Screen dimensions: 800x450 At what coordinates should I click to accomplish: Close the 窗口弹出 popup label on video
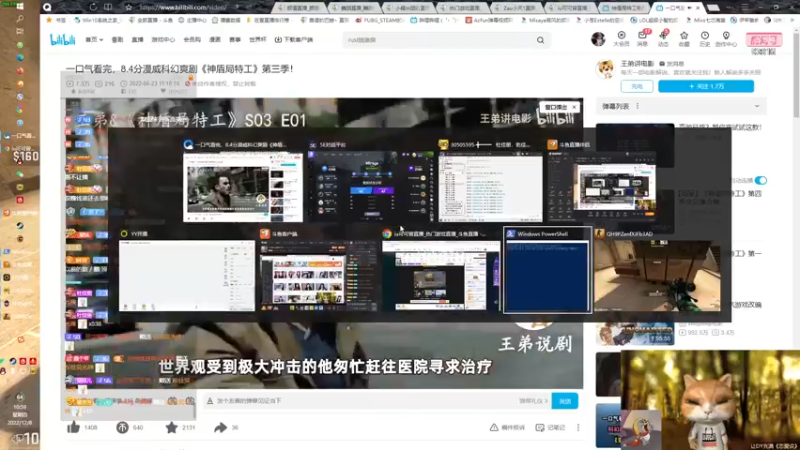574,107
